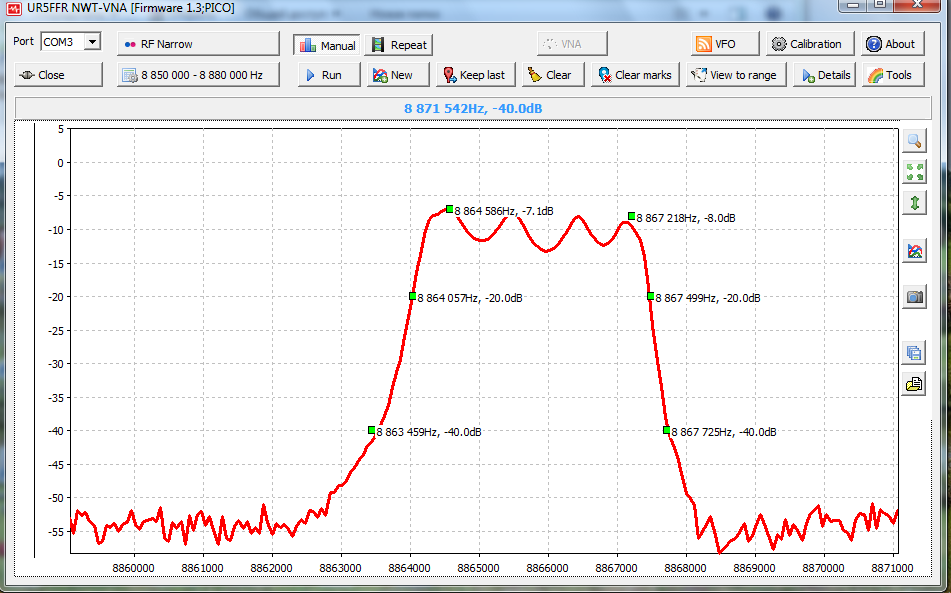
Task: Toggle the RF Narrow mode button
Action: (198, 44)
